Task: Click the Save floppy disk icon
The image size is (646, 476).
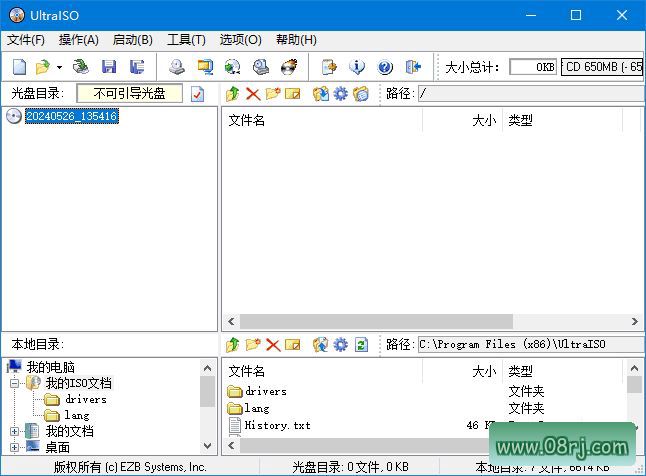Action: point(109,67)
